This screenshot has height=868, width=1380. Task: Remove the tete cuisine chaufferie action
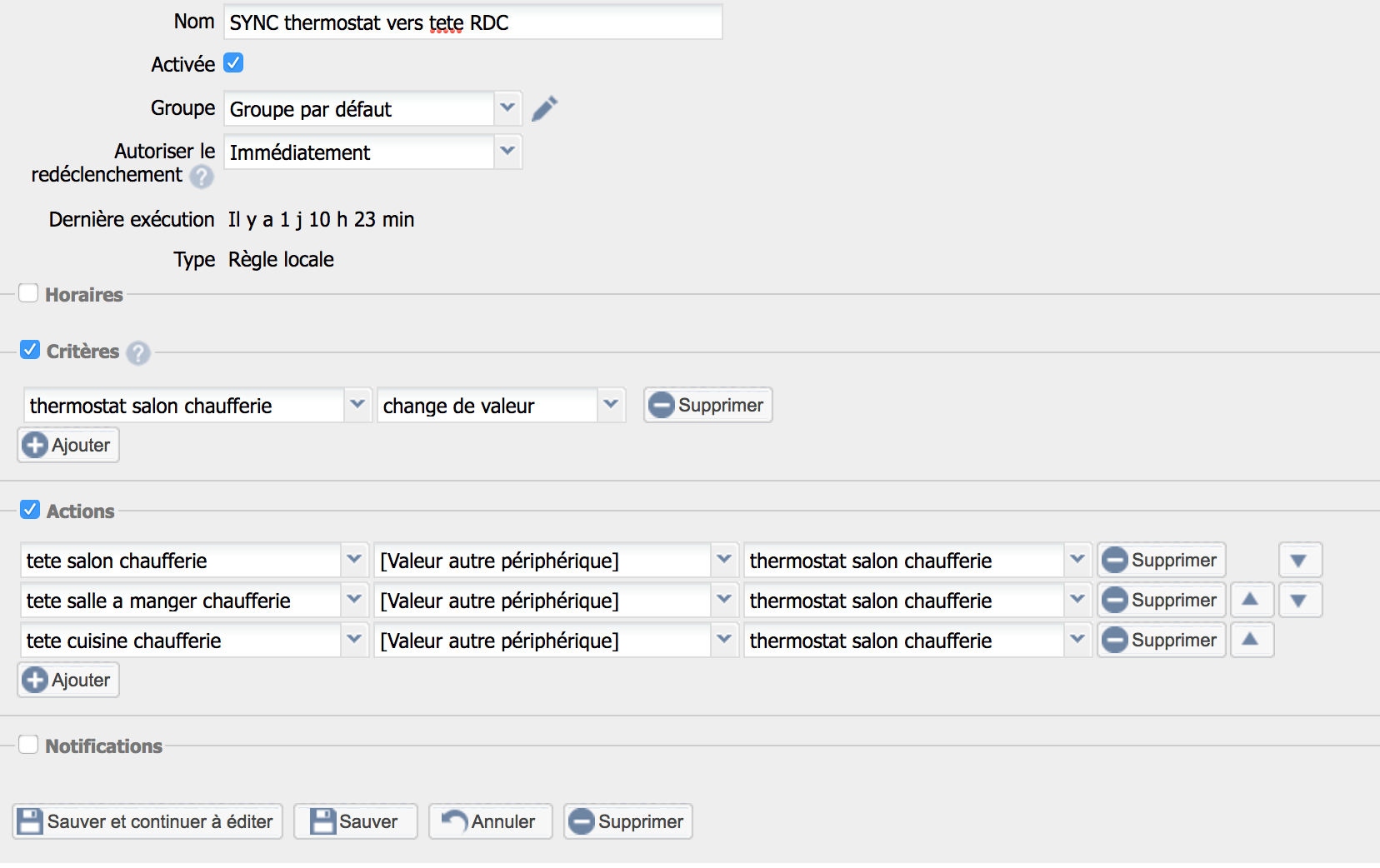click(x=1161, y=640)
